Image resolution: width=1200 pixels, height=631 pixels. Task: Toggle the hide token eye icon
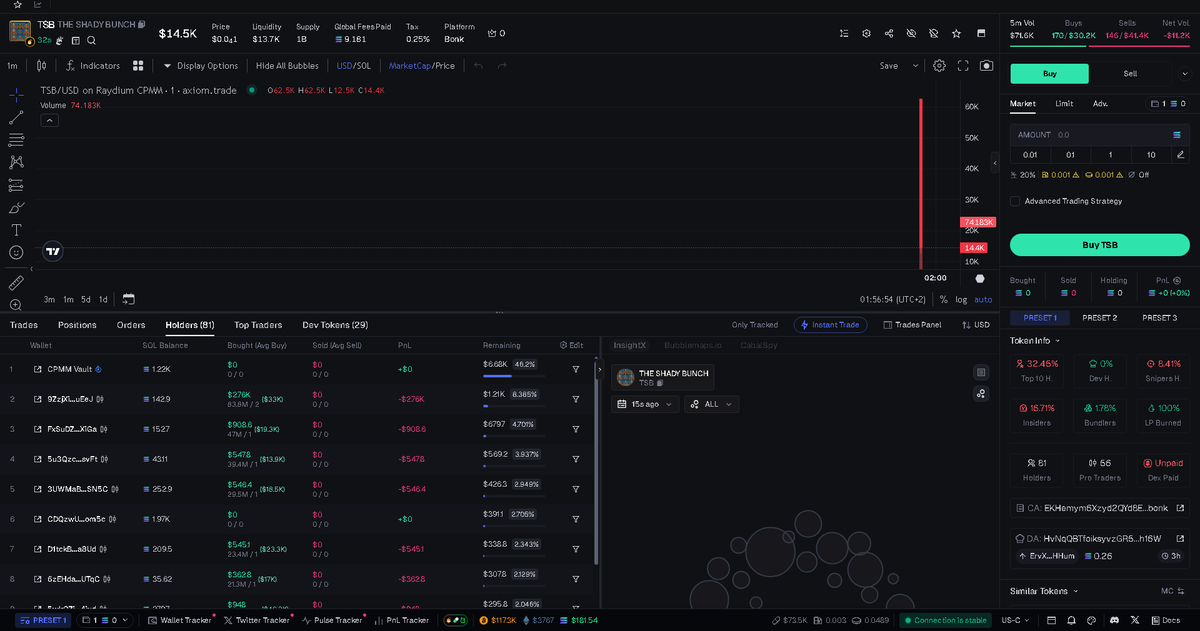point(911,33)
